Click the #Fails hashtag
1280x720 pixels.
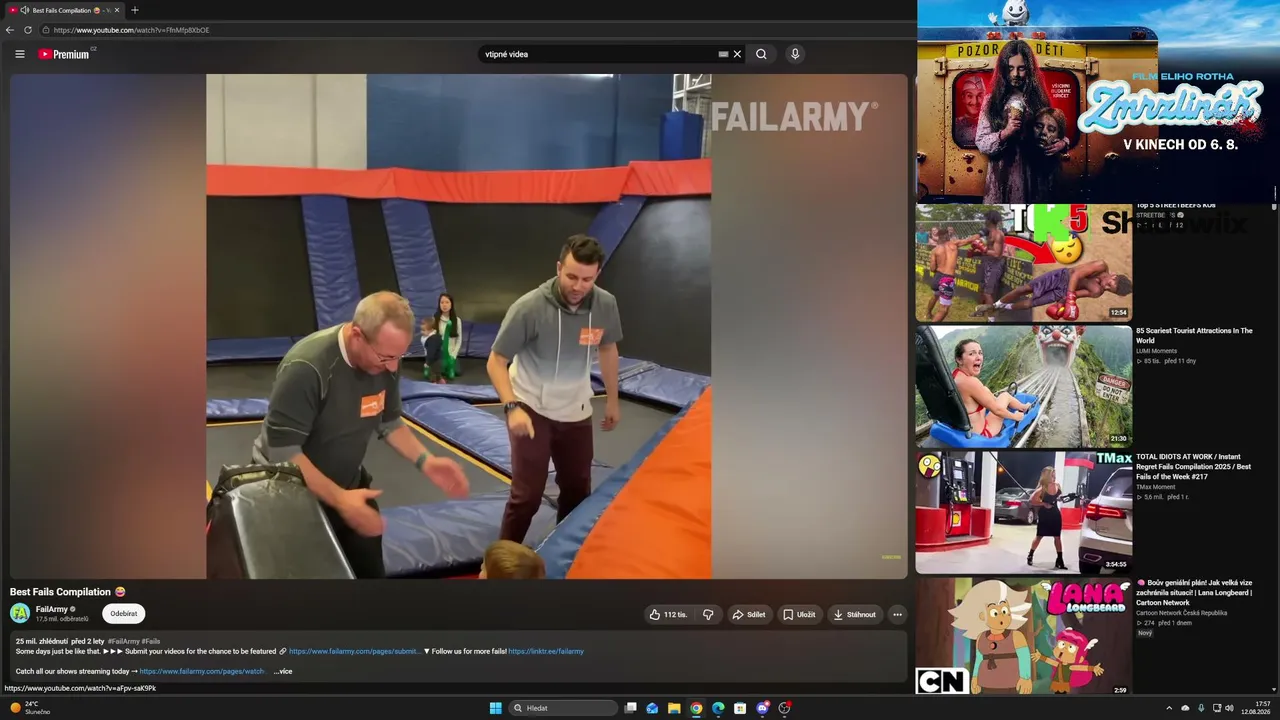[x=151, y=641]
